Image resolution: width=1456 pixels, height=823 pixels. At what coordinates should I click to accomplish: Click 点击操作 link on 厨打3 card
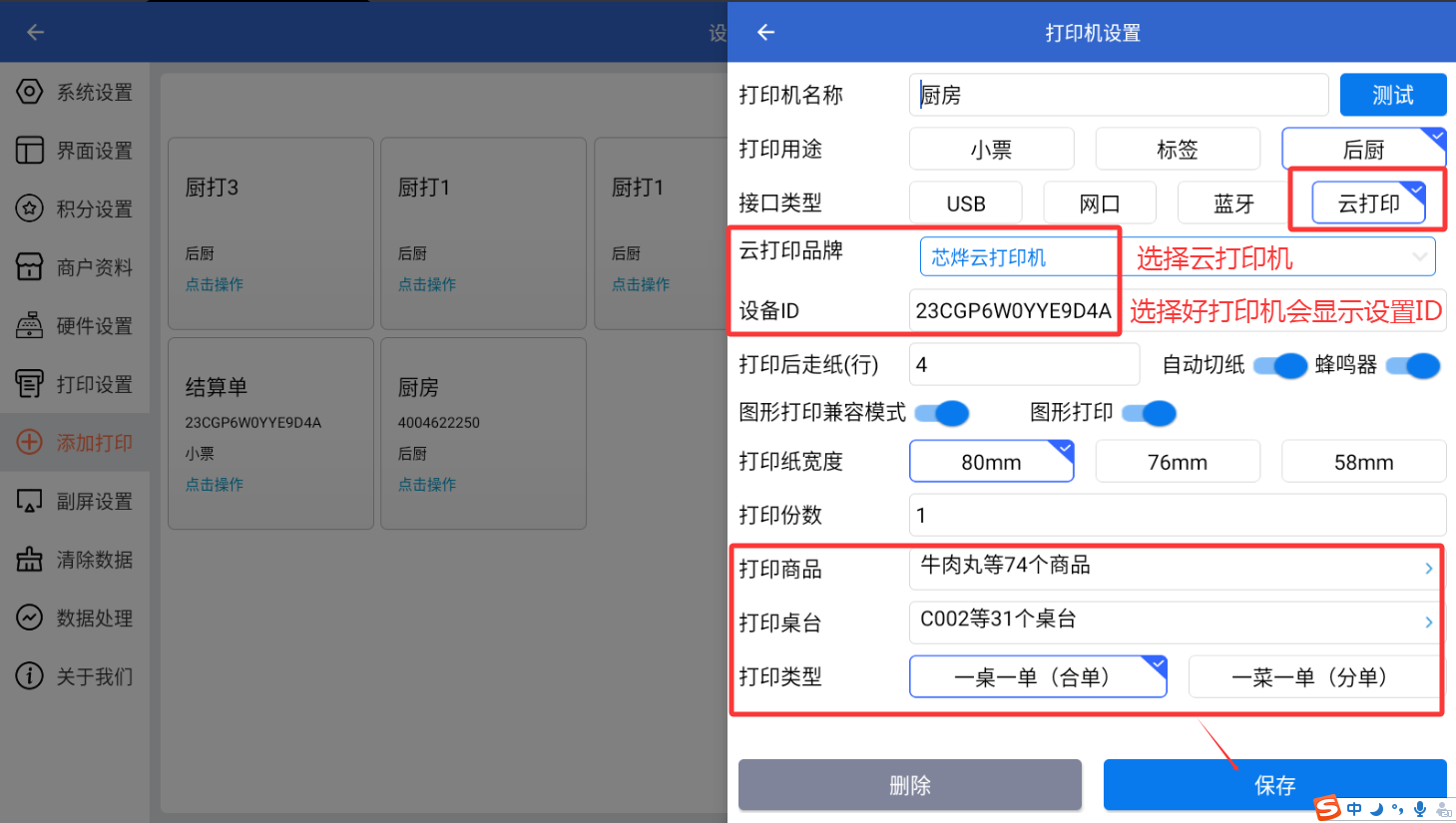(214, 284)
